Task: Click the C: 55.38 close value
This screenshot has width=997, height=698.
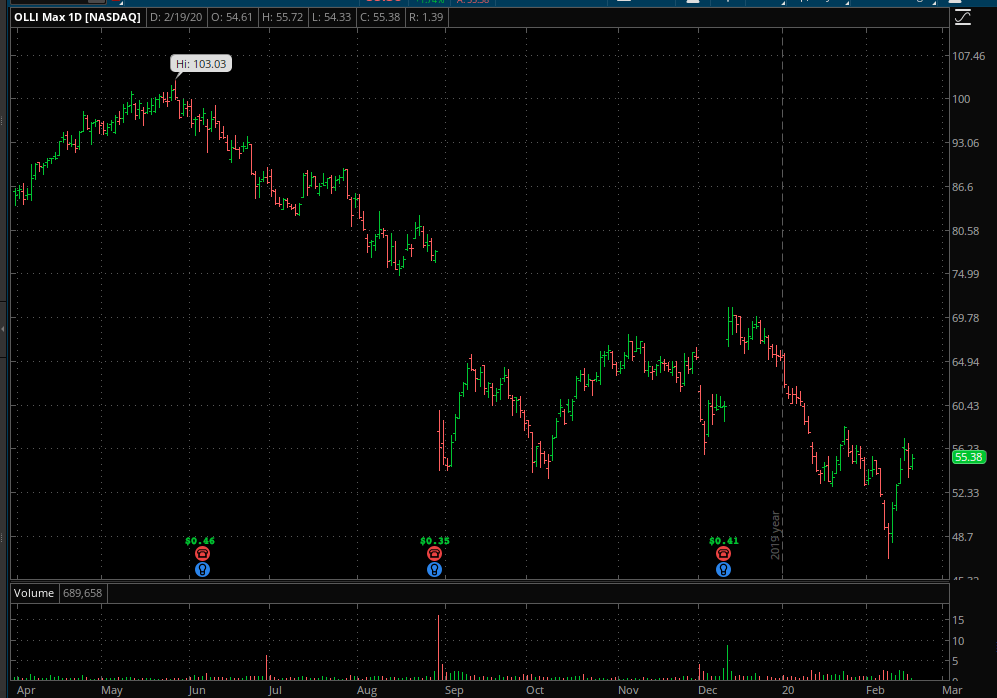Action: (x=380, y=17)
